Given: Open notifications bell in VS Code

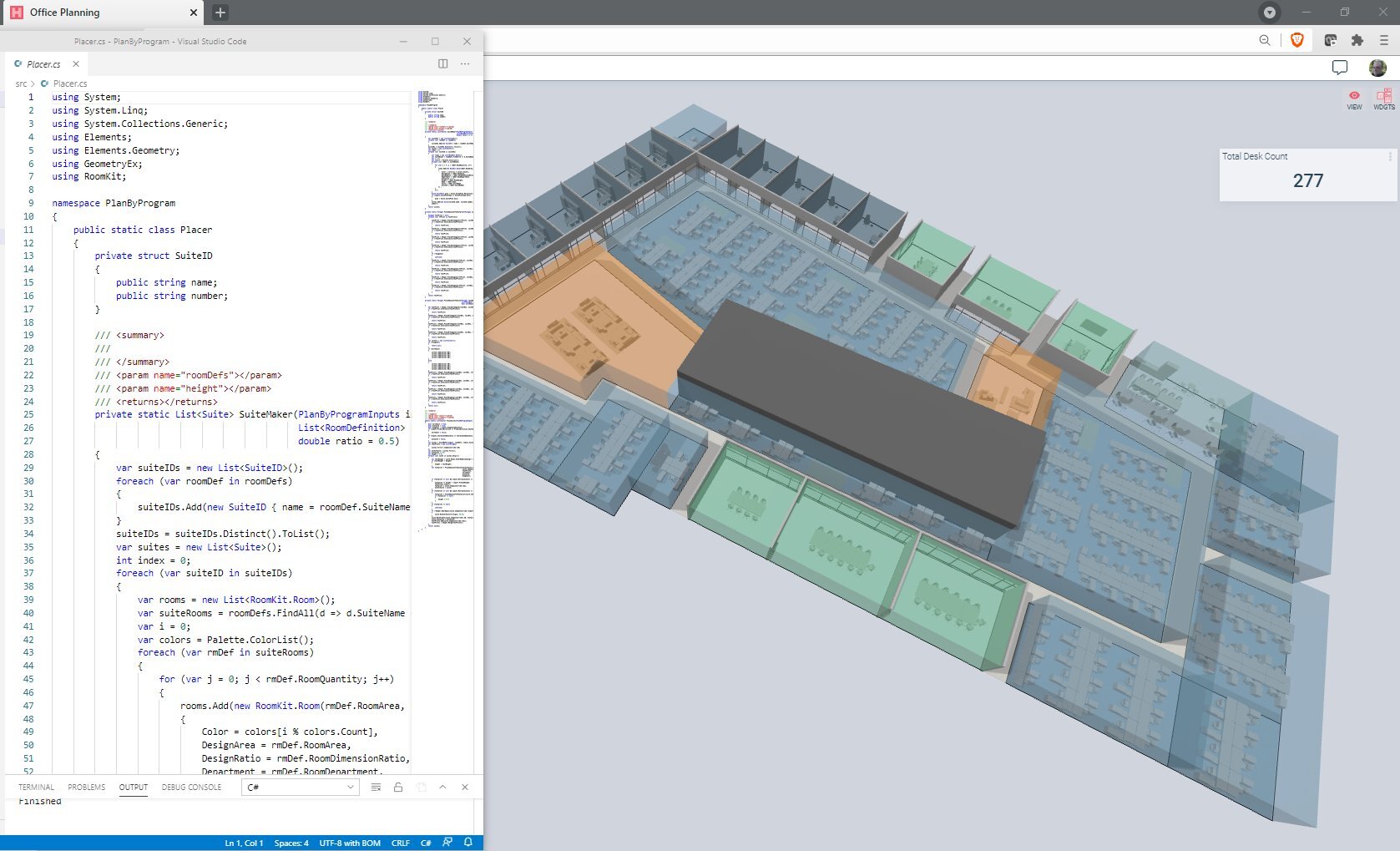Looking at the screenshot, I should tap(468, 843).
